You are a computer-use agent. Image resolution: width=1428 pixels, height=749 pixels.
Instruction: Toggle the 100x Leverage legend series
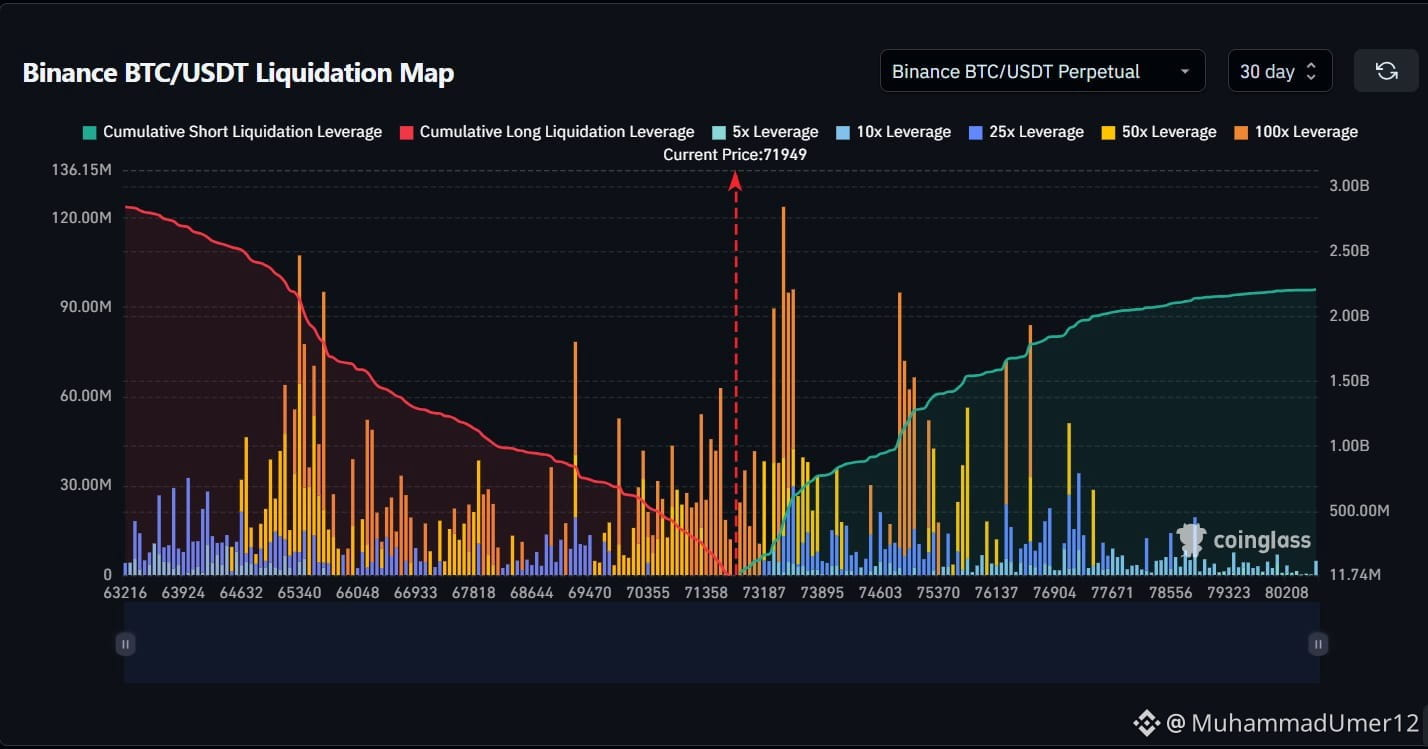coord(1295,132)
